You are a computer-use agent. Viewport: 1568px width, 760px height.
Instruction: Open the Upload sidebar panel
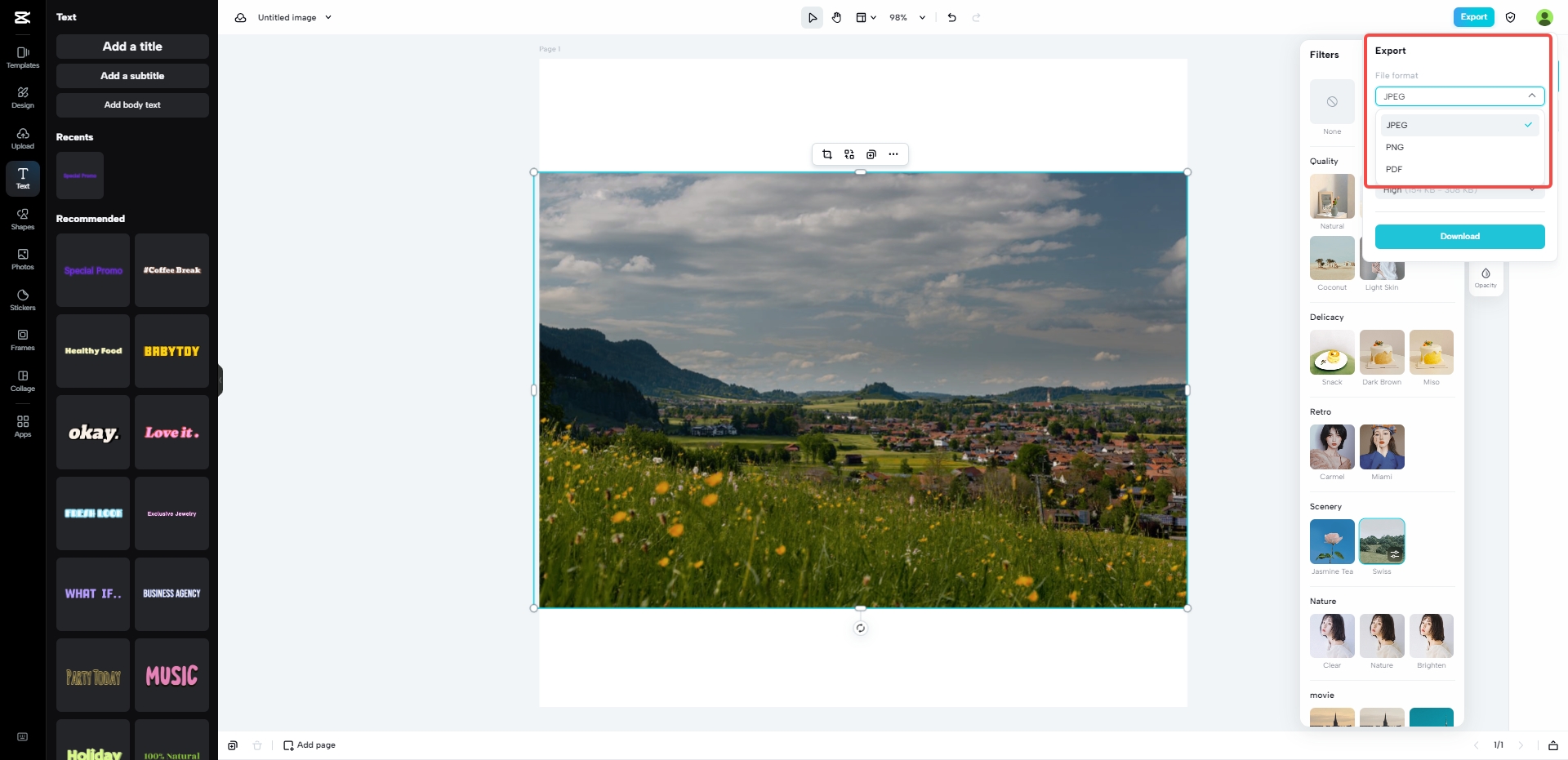[x=23, y=138]
